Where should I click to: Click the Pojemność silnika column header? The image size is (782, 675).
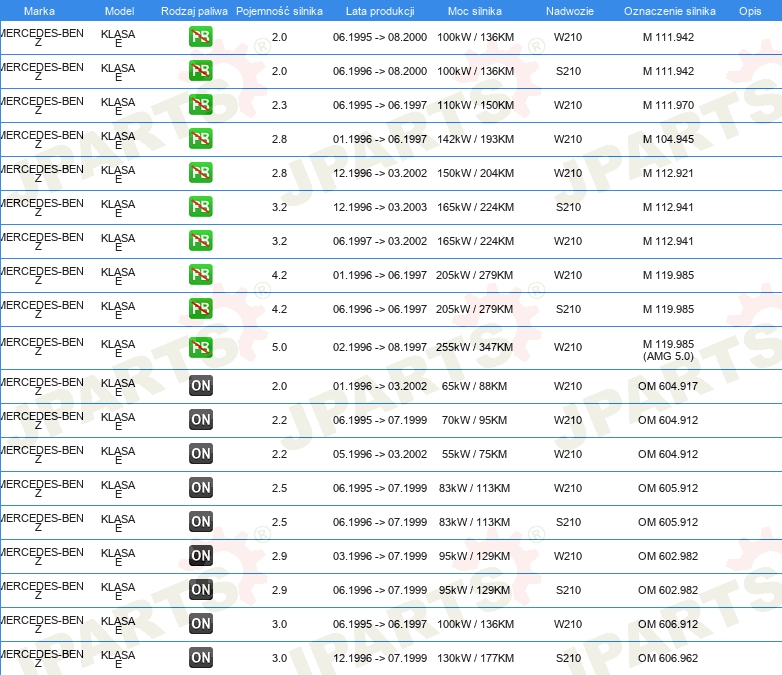click(279, 11)
